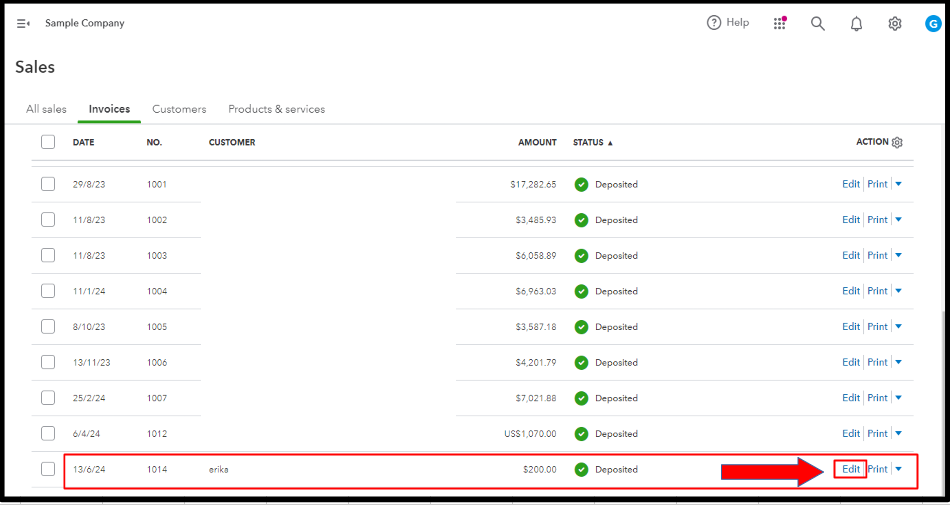Click the search magnifier icon

(818, 23)
